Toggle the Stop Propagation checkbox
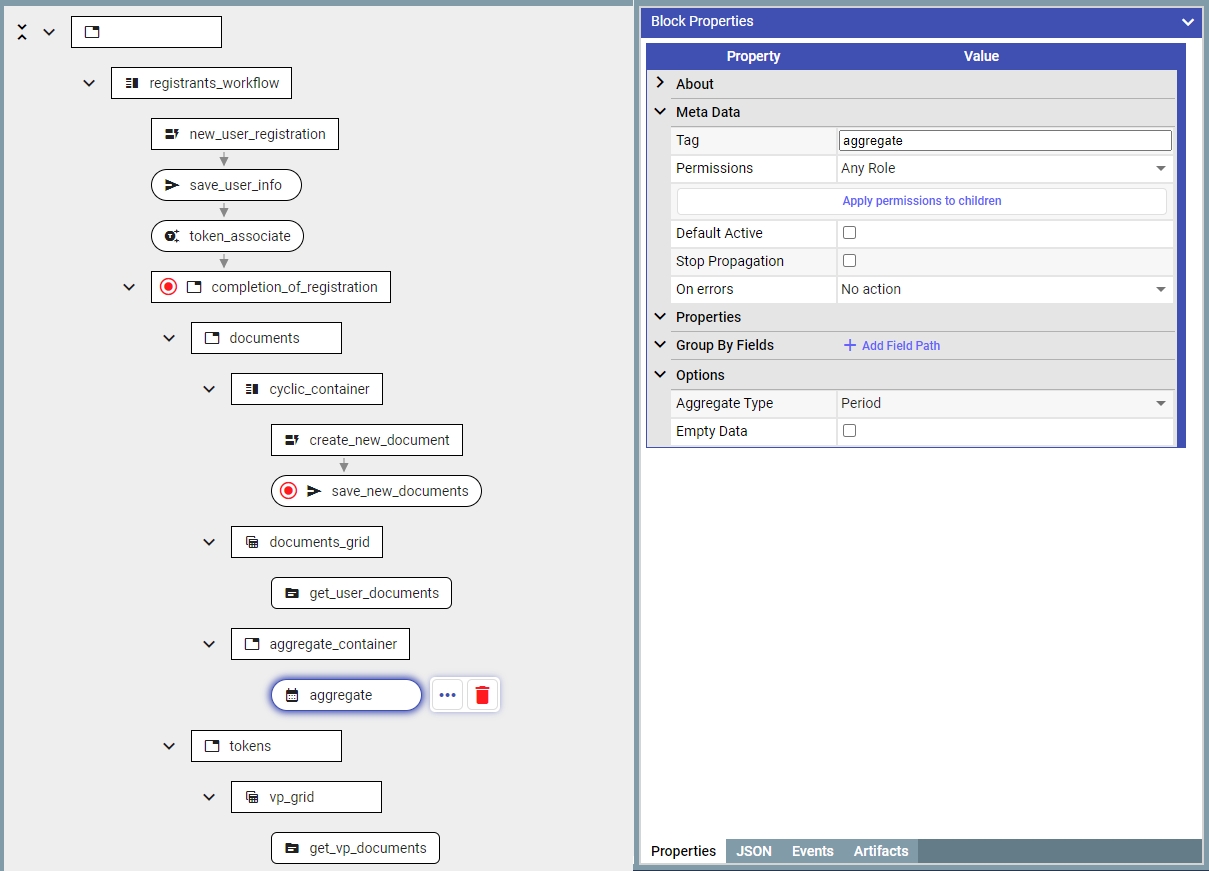Viewport: 1209px width, 871px height. 849,261
